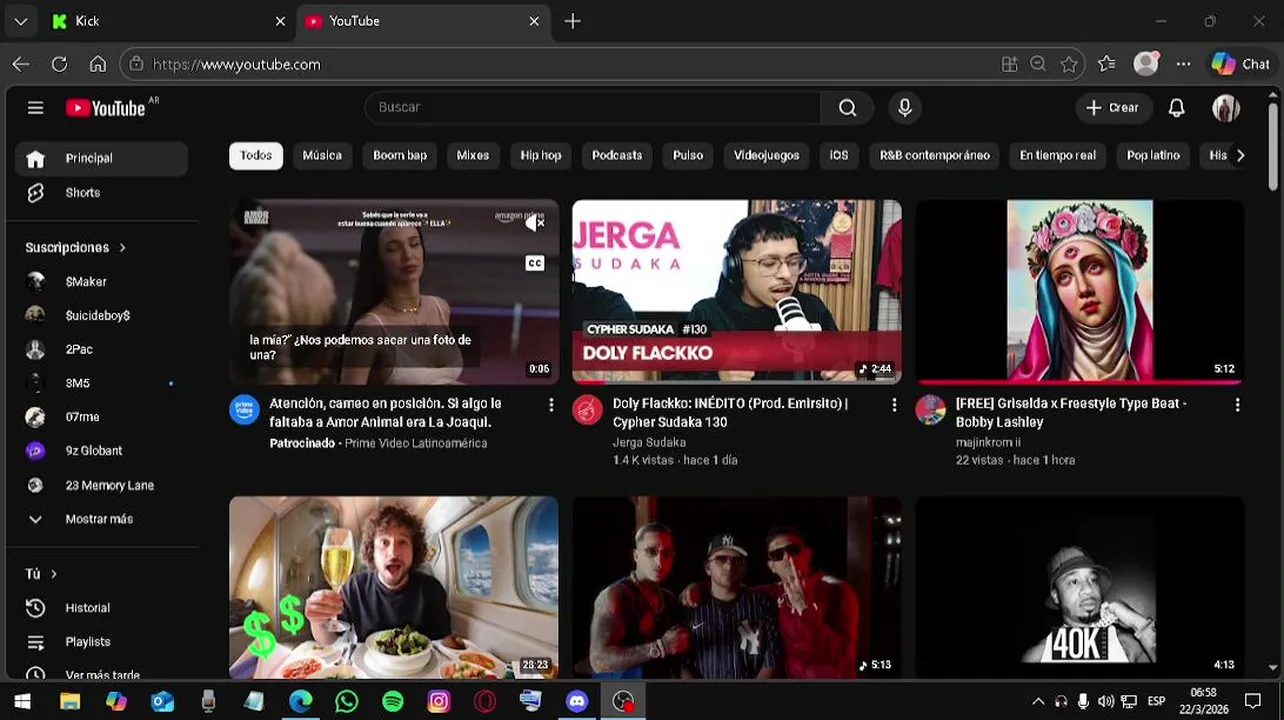
Task: Open the $uicideboy$ channel subscription
Action: (x=101, y=315)
